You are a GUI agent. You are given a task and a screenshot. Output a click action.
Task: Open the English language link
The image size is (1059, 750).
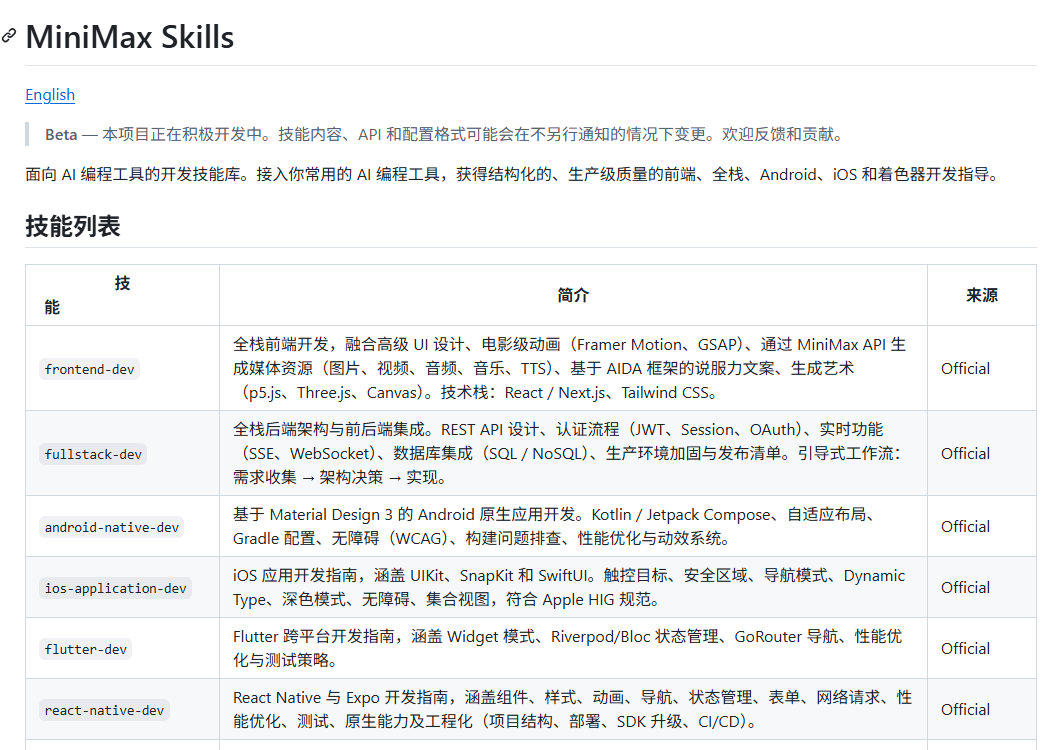point(50,95)
